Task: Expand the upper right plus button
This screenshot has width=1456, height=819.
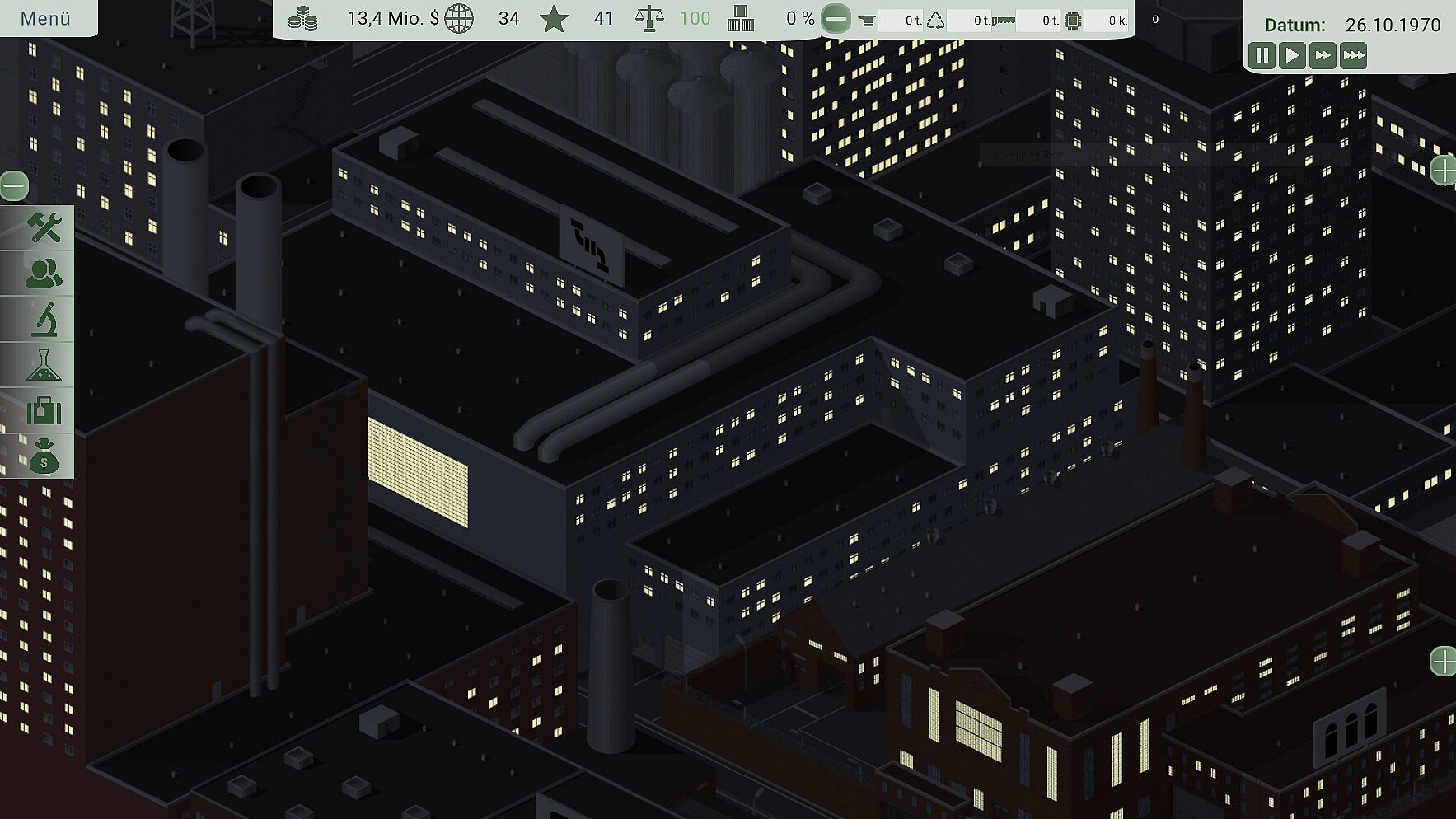Action: pyautogui.click(x=1443, y=171)
